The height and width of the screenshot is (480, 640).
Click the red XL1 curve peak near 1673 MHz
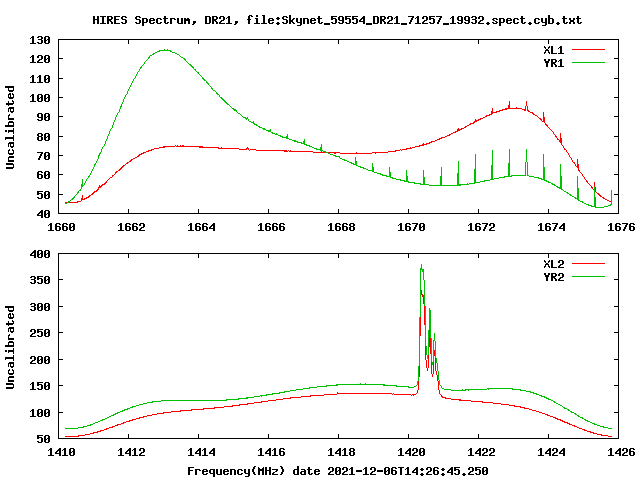click(517, 108)
